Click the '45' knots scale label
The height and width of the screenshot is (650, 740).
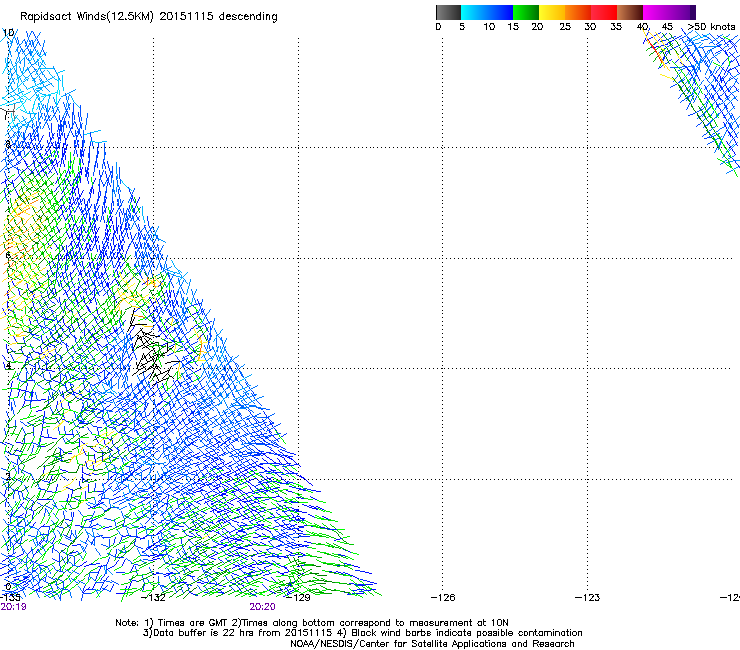(x=667, y=27)
